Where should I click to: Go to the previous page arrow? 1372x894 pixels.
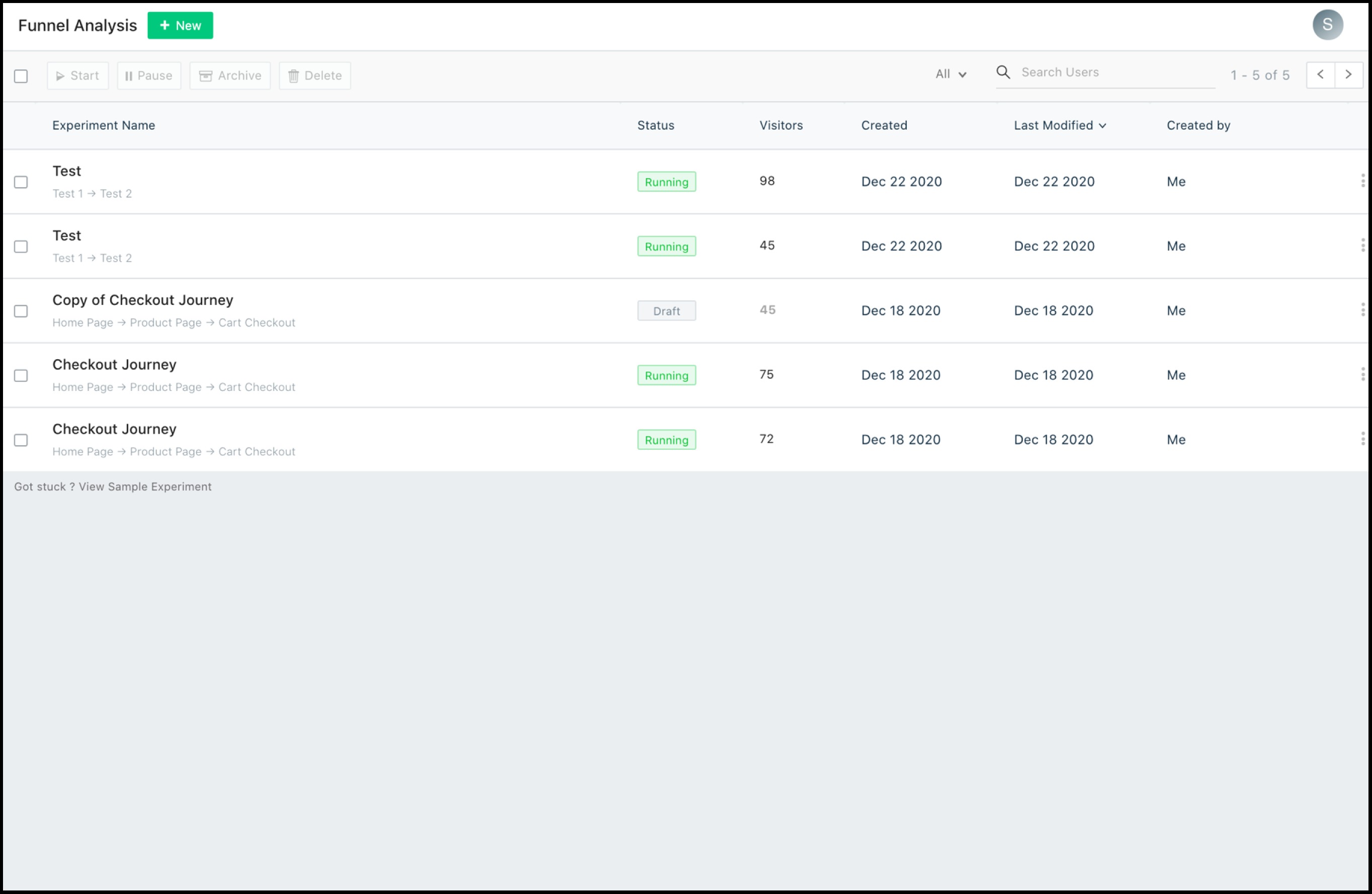point(1320,75)
